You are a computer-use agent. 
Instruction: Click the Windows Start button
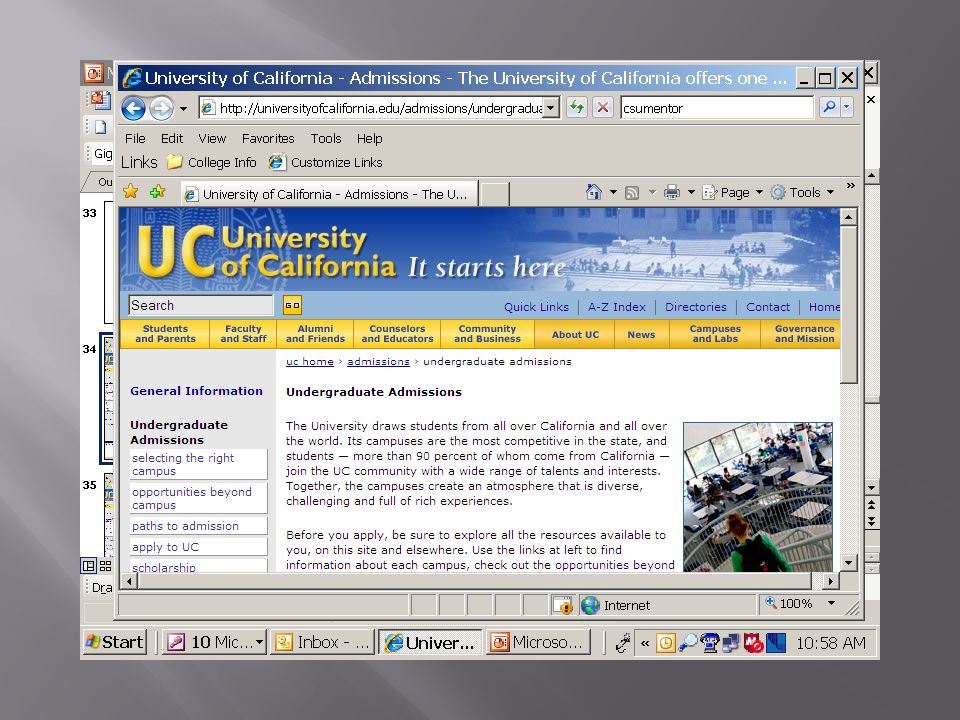[115, 642]
